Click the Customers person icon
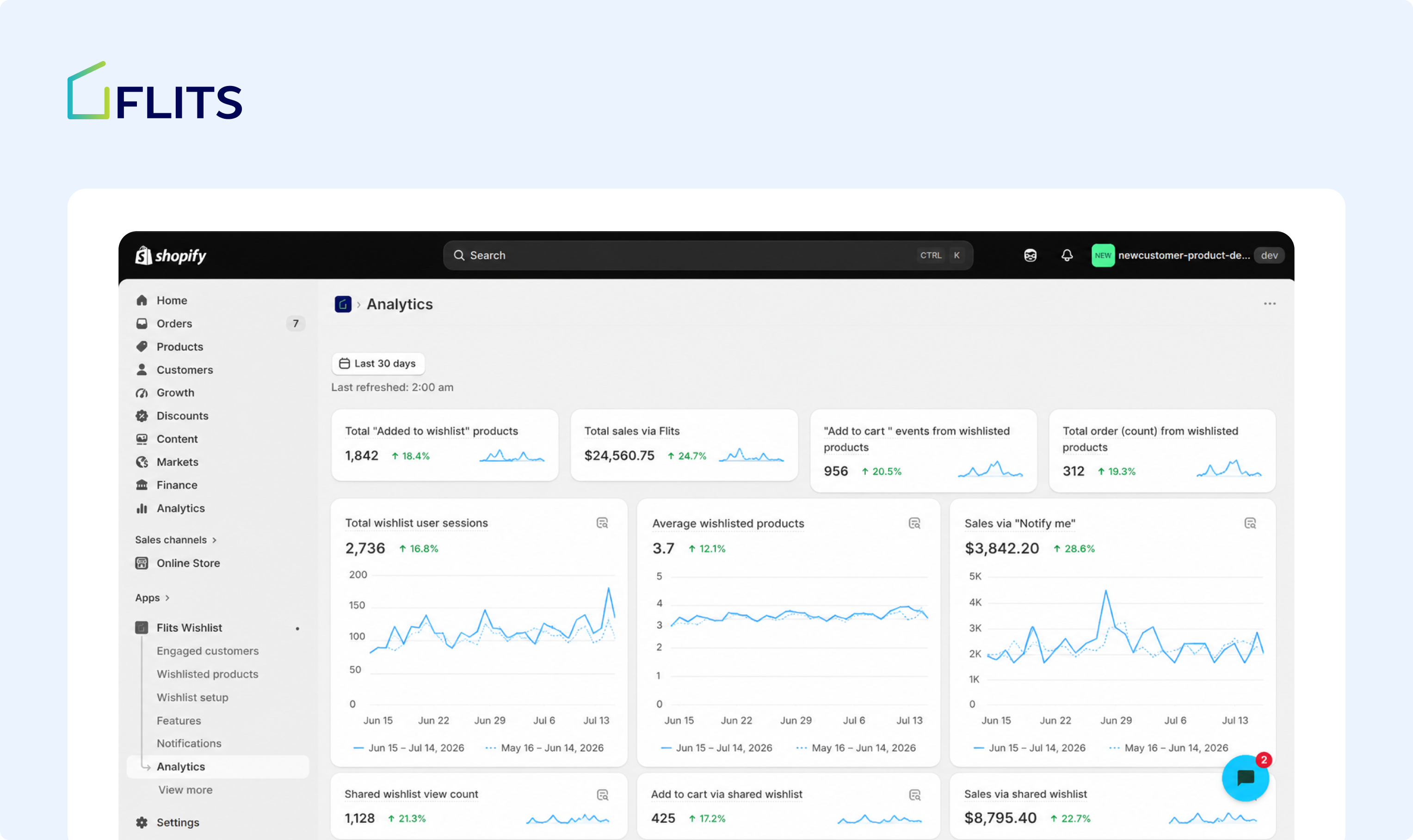This screenshot has height=840, width=1413. [142, 370]
